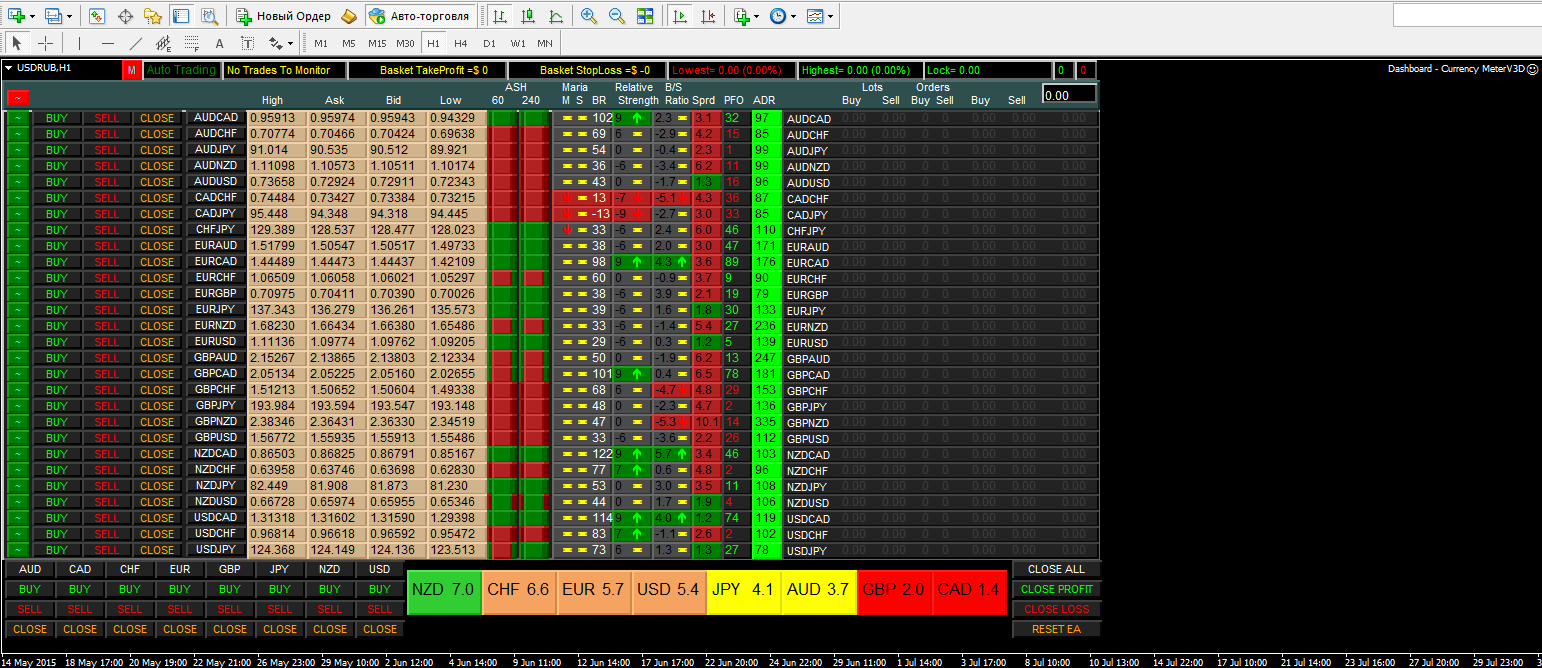Click the AUD currency basket button
The image size is (1542, 668).
click(x=30, y=569)
